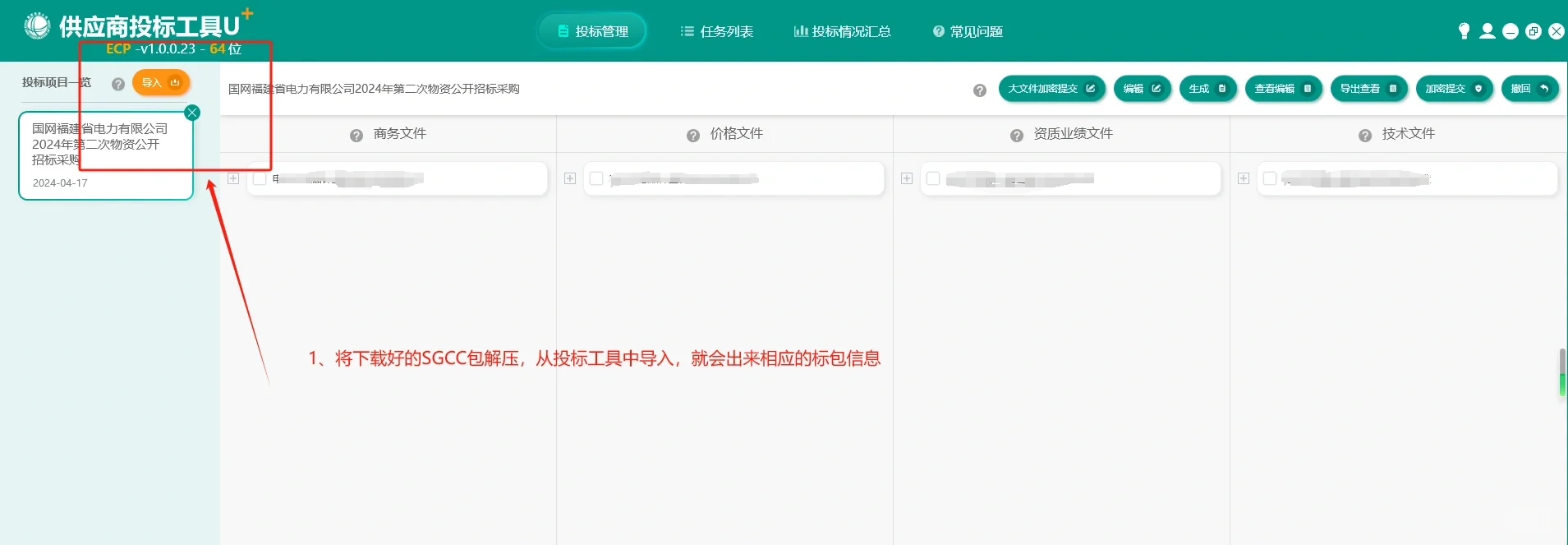Tick the checkbox in 商务文件 column
Image resolution: width=1568 pixels, height=545 pixels.
coord(260,178)
